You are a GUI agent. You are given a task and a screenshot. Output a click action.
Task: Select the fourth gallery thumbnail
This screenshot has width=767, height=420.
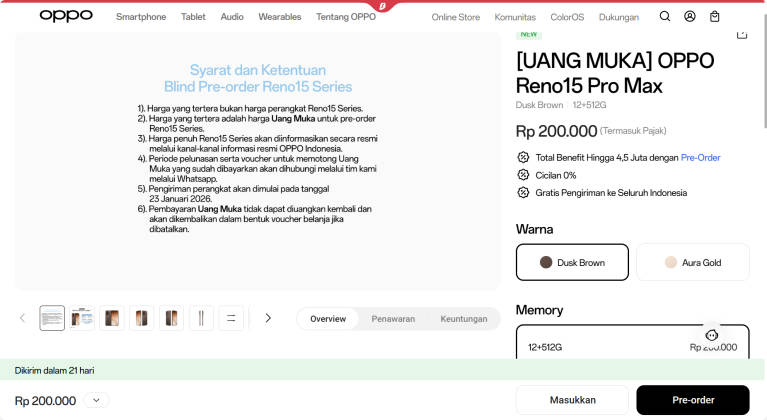pyautogui.click(x=141, y=318)
